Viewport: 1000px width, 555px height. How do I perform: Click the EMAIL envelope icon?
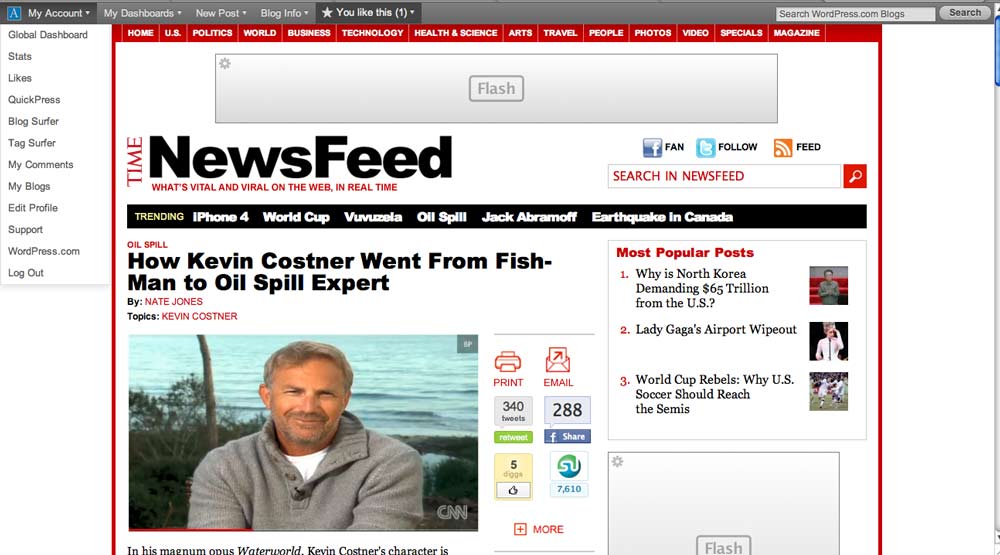point(557,360)
